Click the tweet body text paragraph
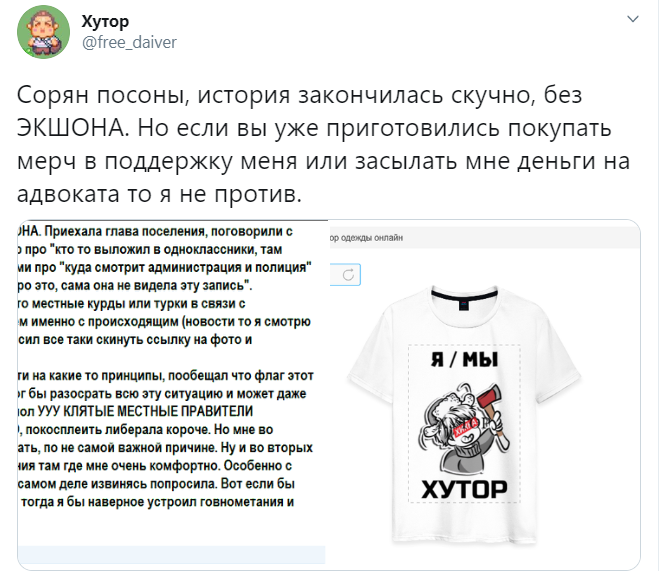Screen dimensions: 663x571 [x=323, y=144]
